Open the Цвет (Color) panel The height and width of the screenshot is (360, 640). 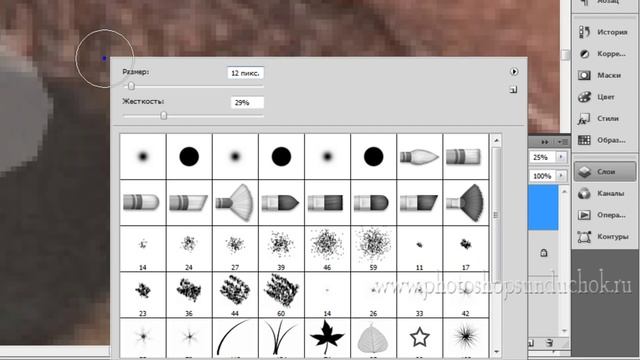click(604, 97)
